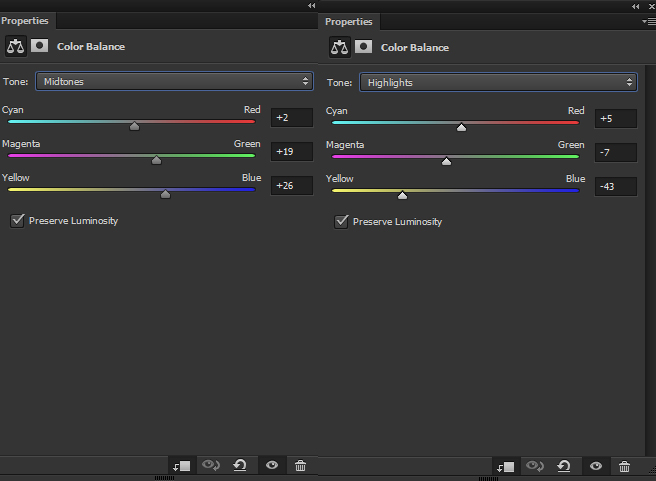
Task: Collapse the left panel with double arrows
Action: point(311,6)
